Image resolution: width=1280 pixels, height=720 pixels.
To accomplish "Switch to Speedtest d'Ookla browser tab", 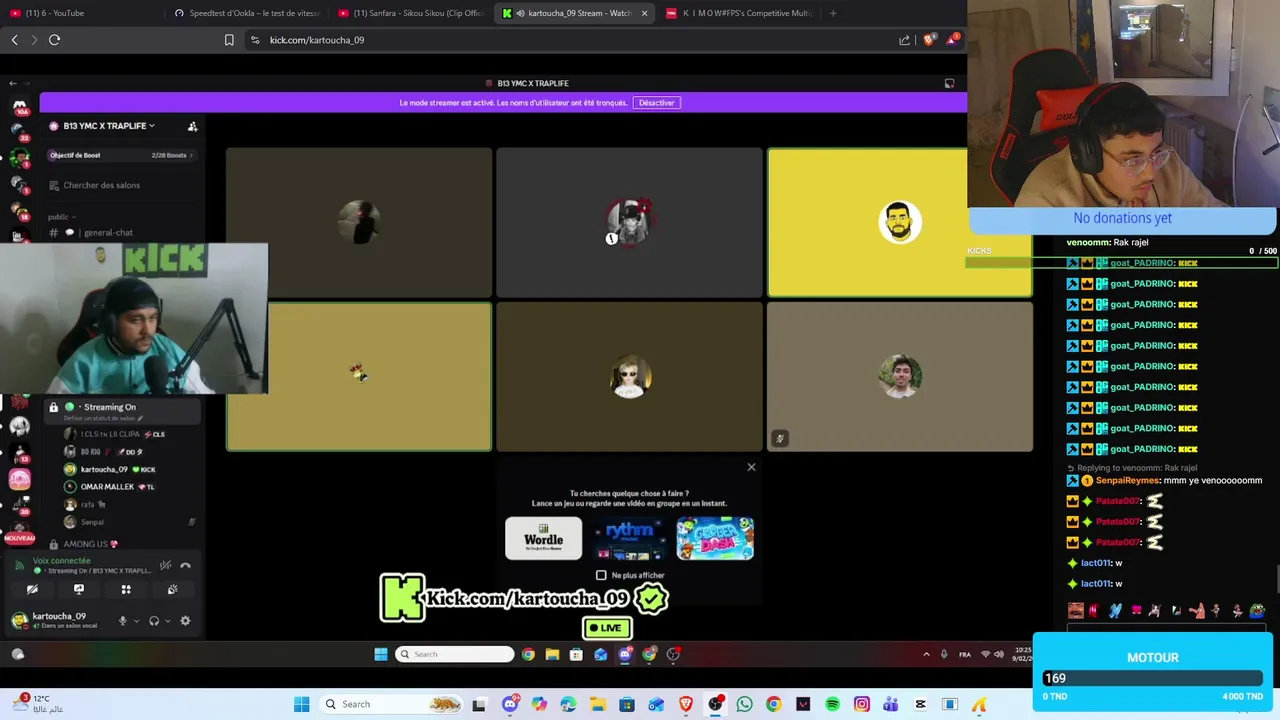I will click(246, 13).
